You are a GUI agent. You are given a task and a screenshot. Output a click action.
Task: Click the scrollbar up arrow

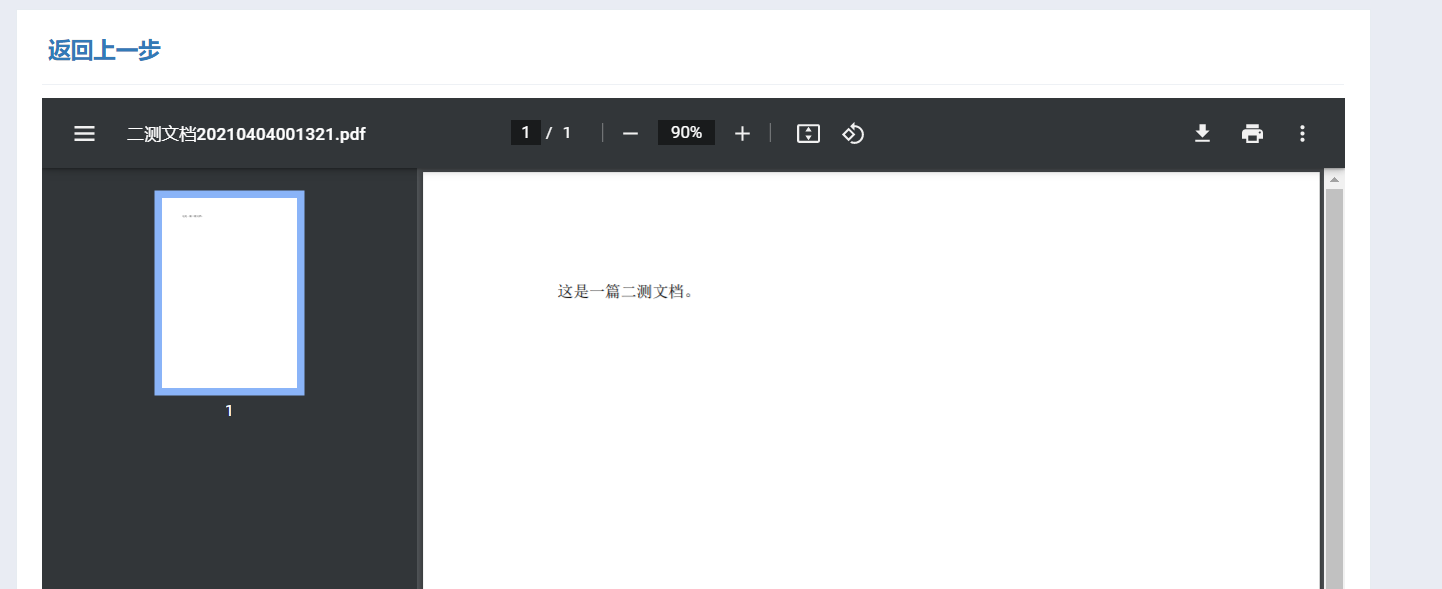tap(1334, 179)
